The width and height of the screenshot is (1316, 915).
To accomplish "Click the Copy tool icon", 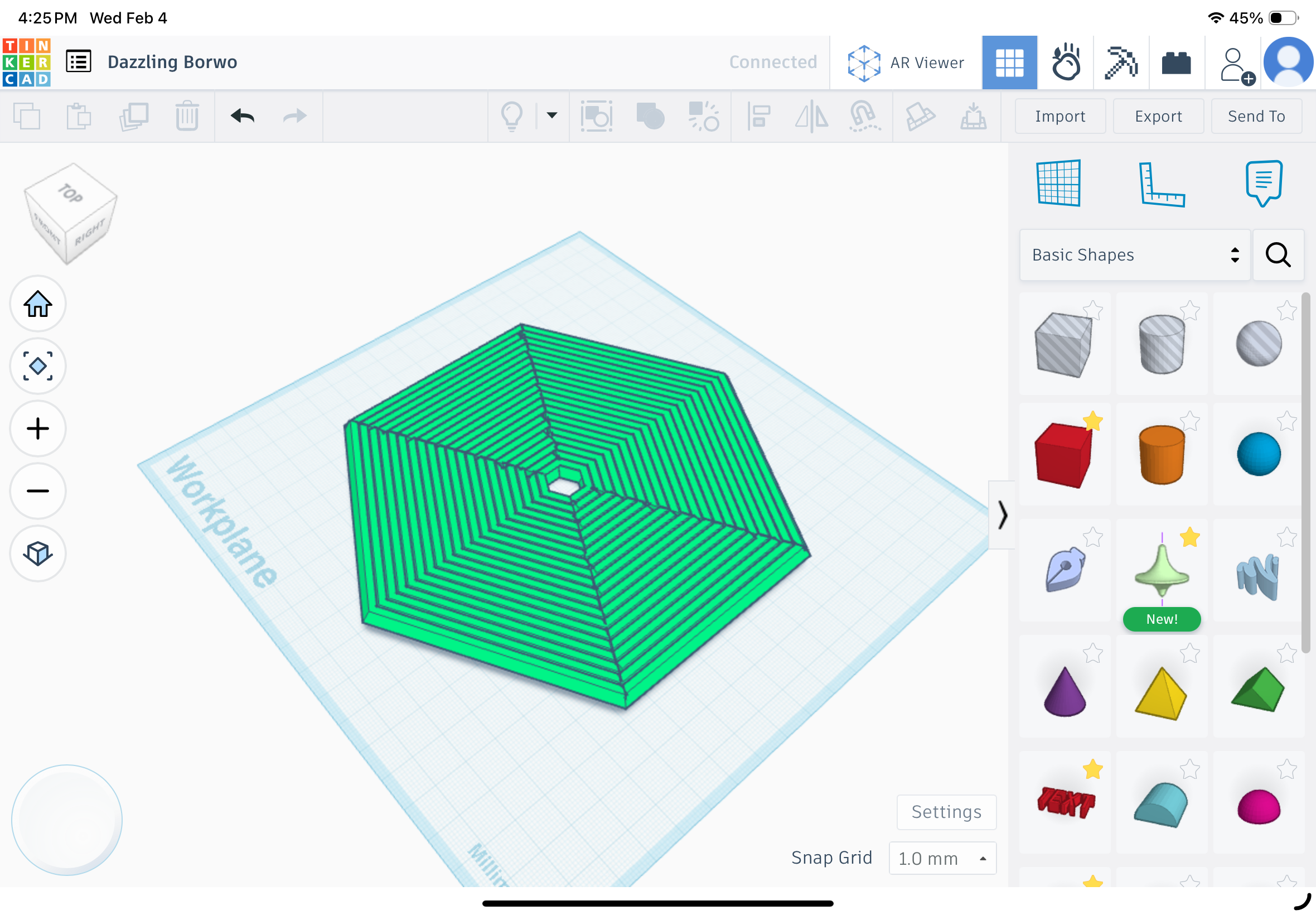I will (27, 117).
